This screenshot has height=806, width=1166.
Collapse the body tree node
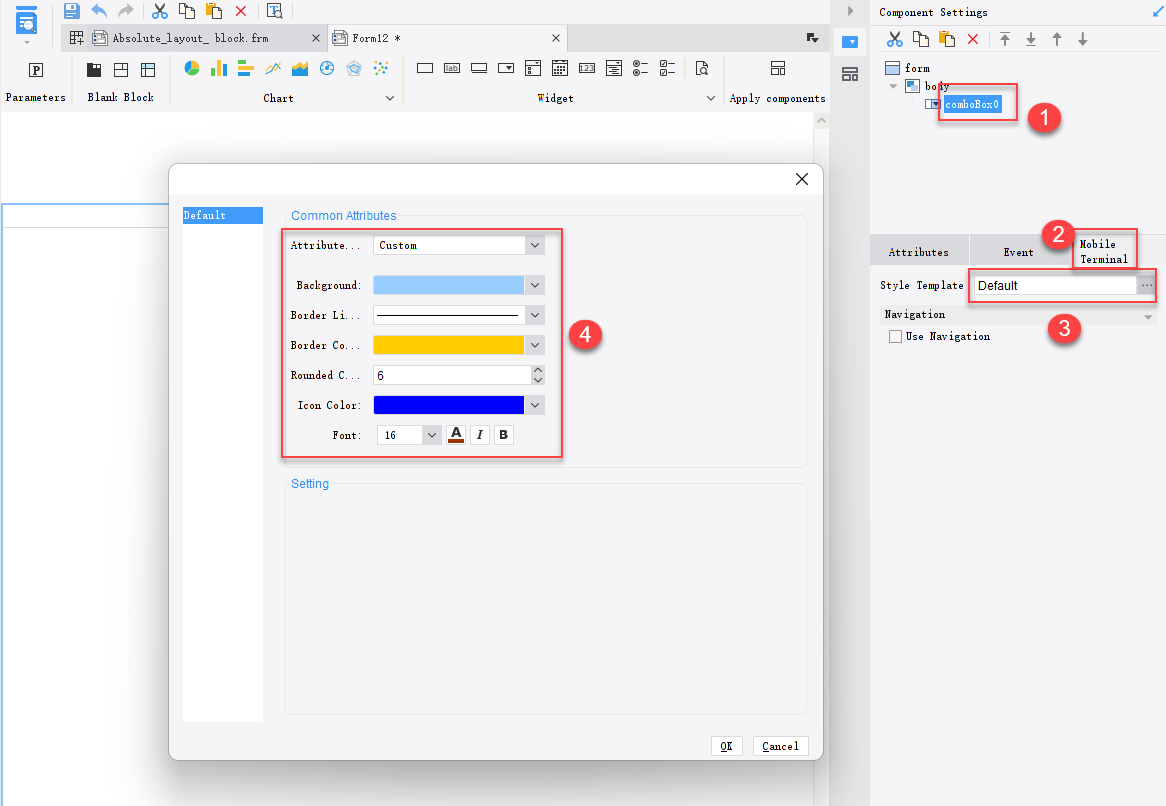893,86
